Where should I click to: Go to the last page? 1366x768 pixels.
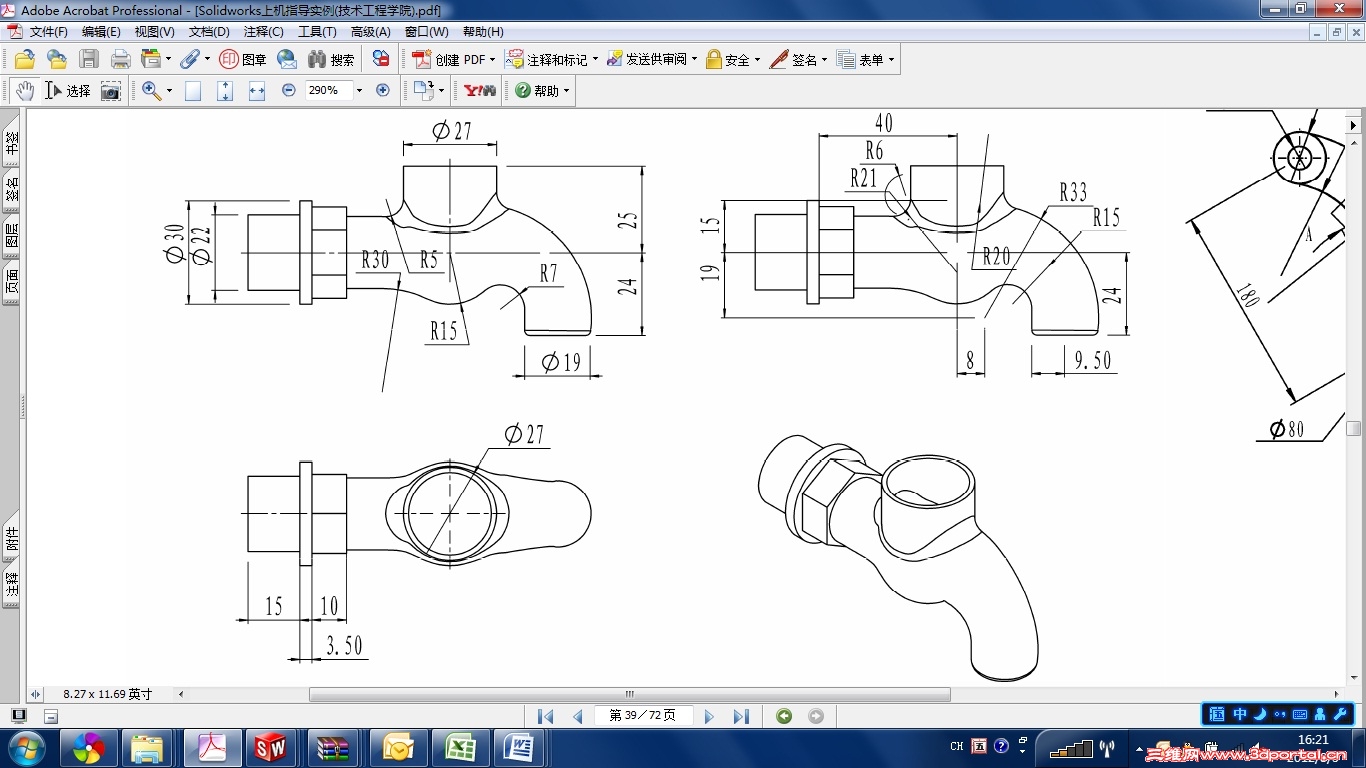tap(741, 716)
